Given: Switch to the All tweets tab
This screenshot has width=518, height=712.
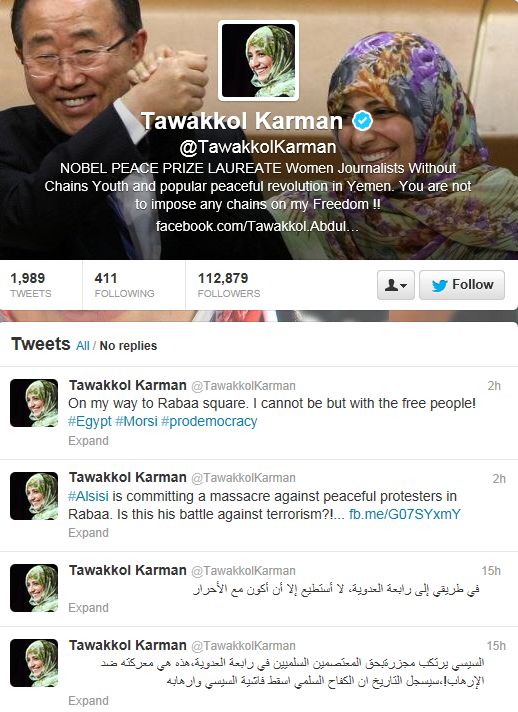Looking at the screenshot, I should tap(83, 346).
